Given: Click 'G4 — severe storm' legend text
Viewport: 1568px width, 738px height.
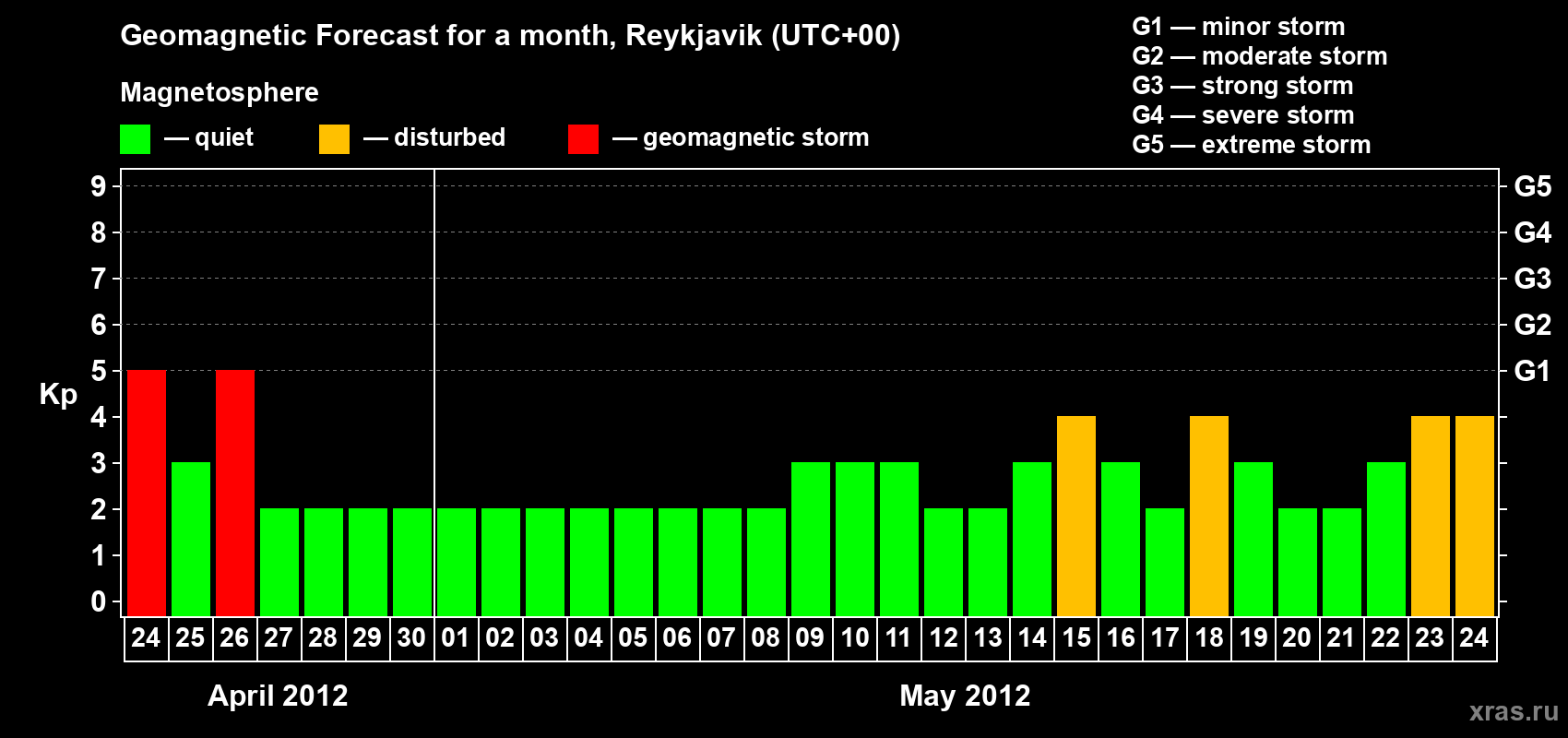Looking at the screenshot, I should [x=1243, y=115].
